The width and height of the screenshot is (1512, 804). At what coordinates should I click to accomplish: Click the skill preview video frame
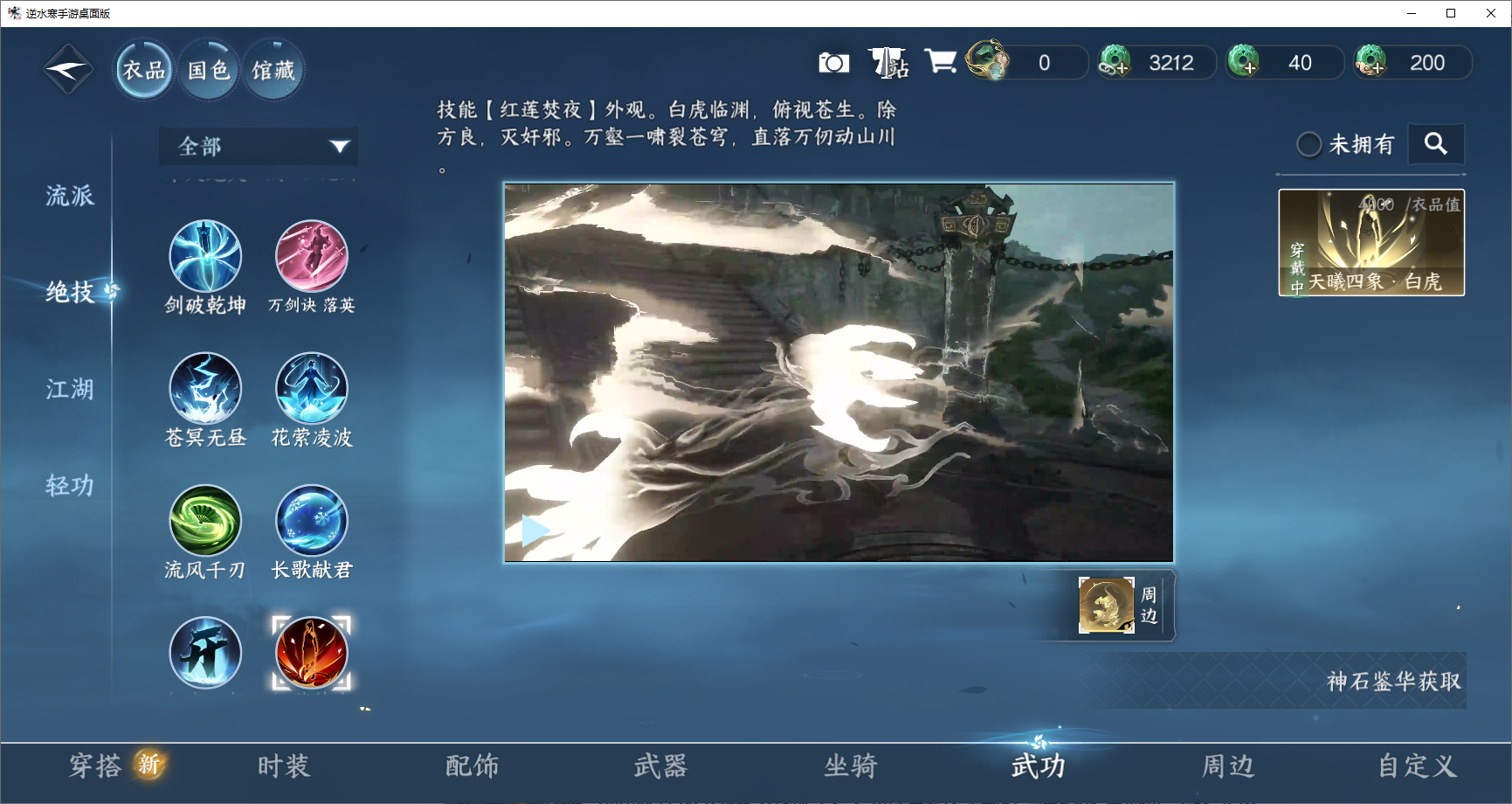(x=839, y=372)
